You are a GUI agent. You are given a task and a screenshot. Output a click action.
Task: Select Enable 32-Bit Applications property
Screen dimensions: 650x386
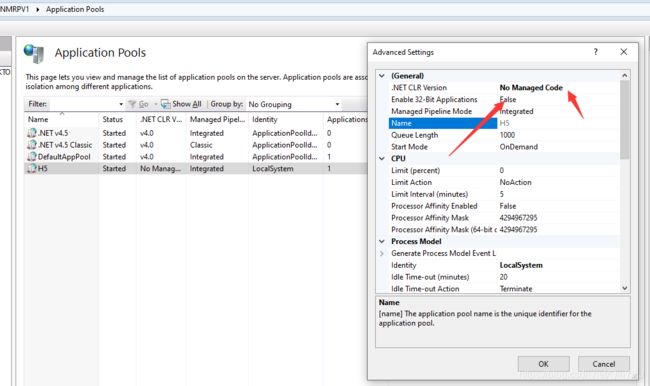pyautogui.click(x=434, y=100)
